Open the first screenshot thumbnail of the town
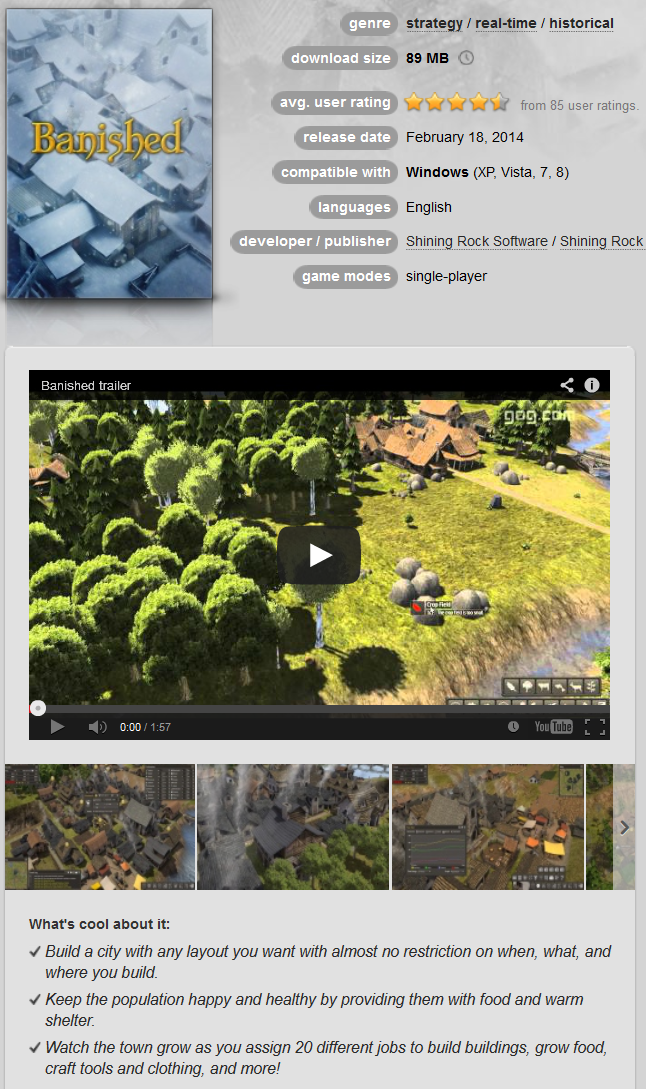This screenshot has height=1089, width=646. [x=100, y=826]
